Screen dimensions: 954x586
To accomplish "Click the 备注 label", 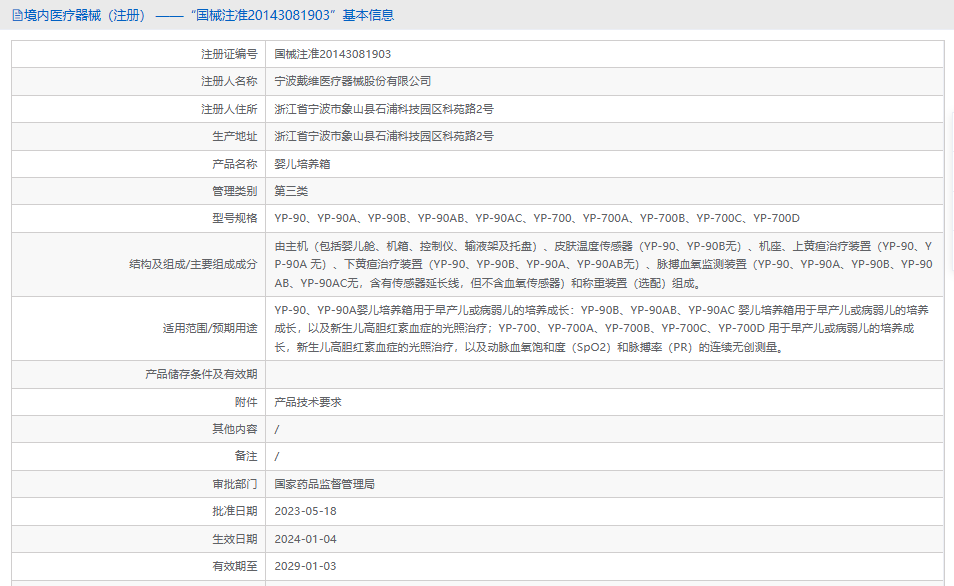I will point(246,456).
